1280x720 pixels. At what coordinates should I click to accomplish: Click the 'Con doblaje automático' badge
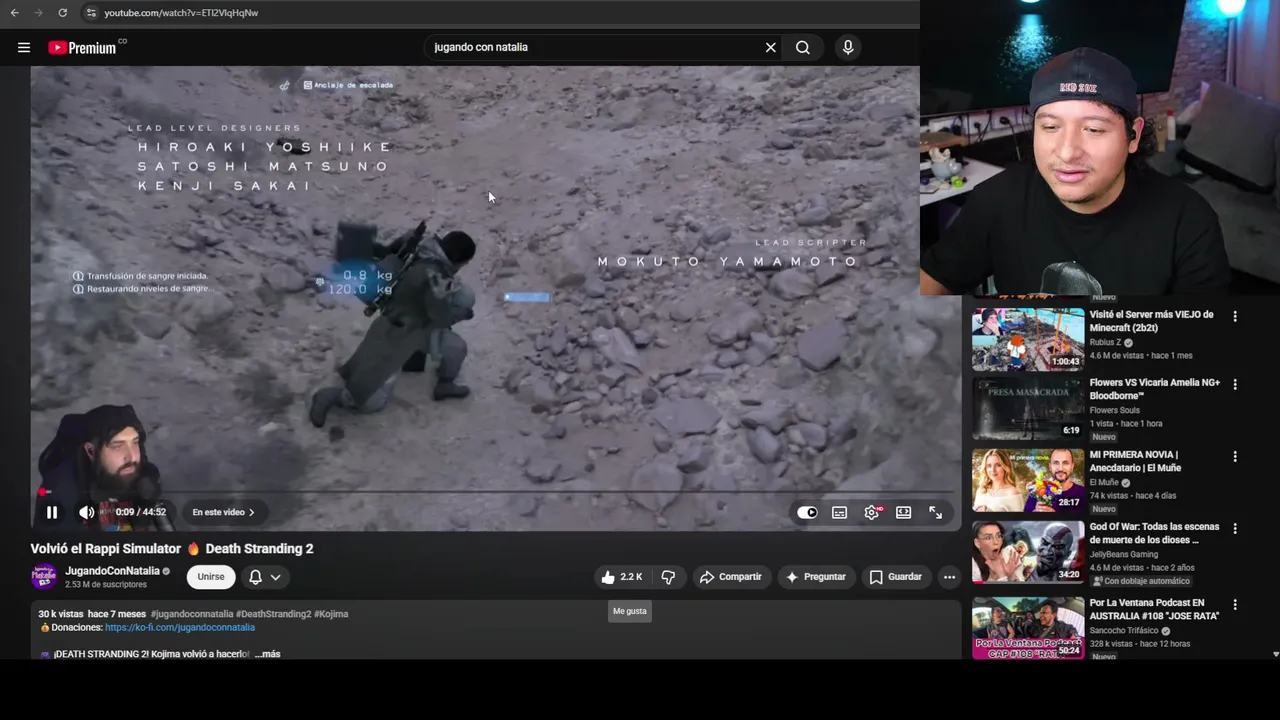[1141, 581]
